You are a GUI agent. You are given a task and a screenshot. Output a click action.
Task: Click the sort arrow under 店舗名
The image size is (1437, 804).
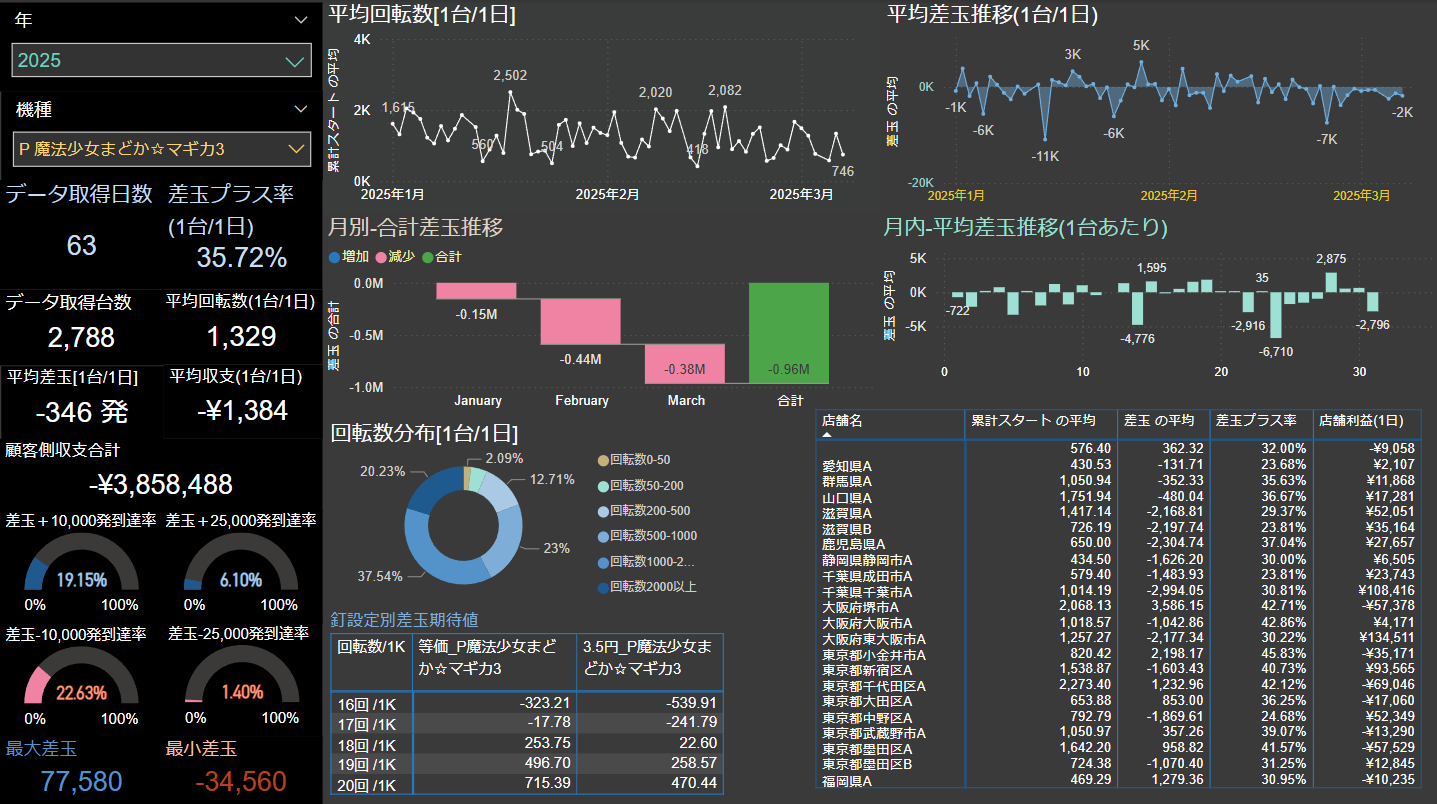click(x=827, y=435)
